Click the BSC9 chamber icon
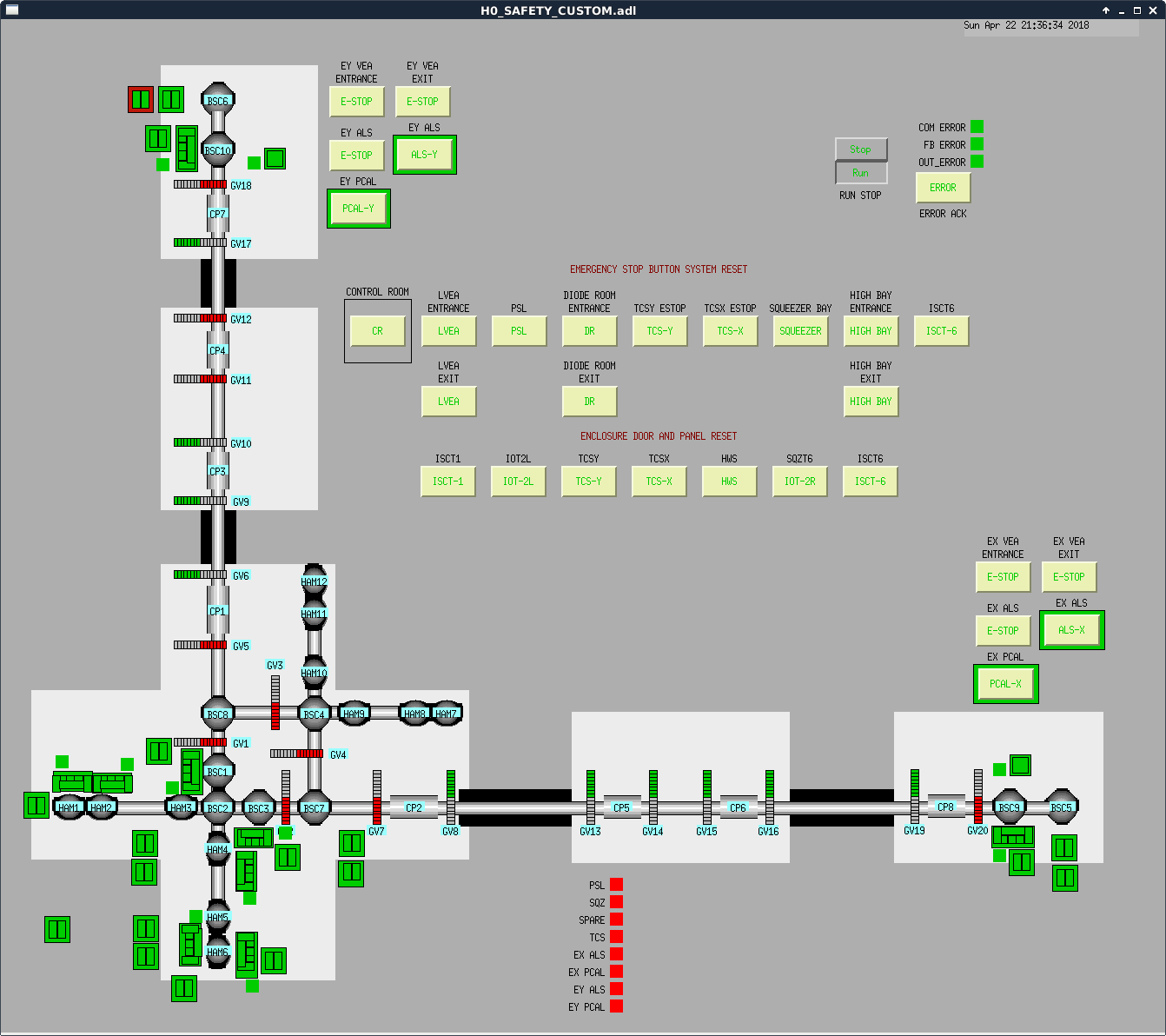1166x1036 pixels. tap(1009, 807)
